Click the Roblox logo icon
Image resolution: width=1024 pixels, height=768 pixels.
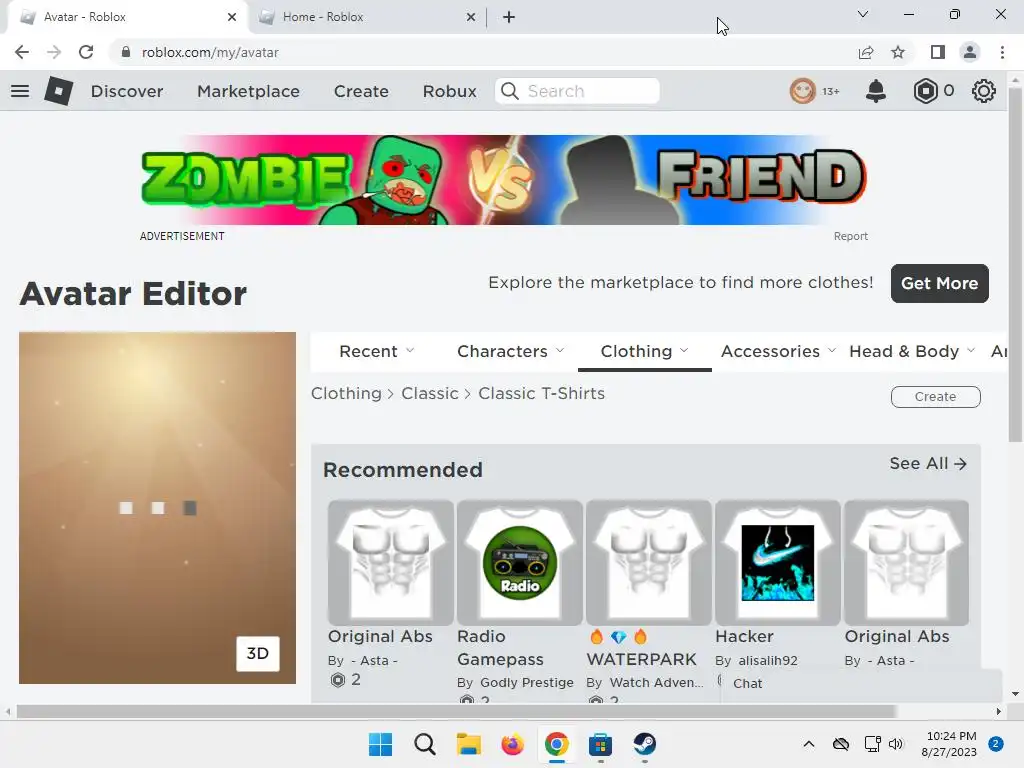click(x=59, y=91)
